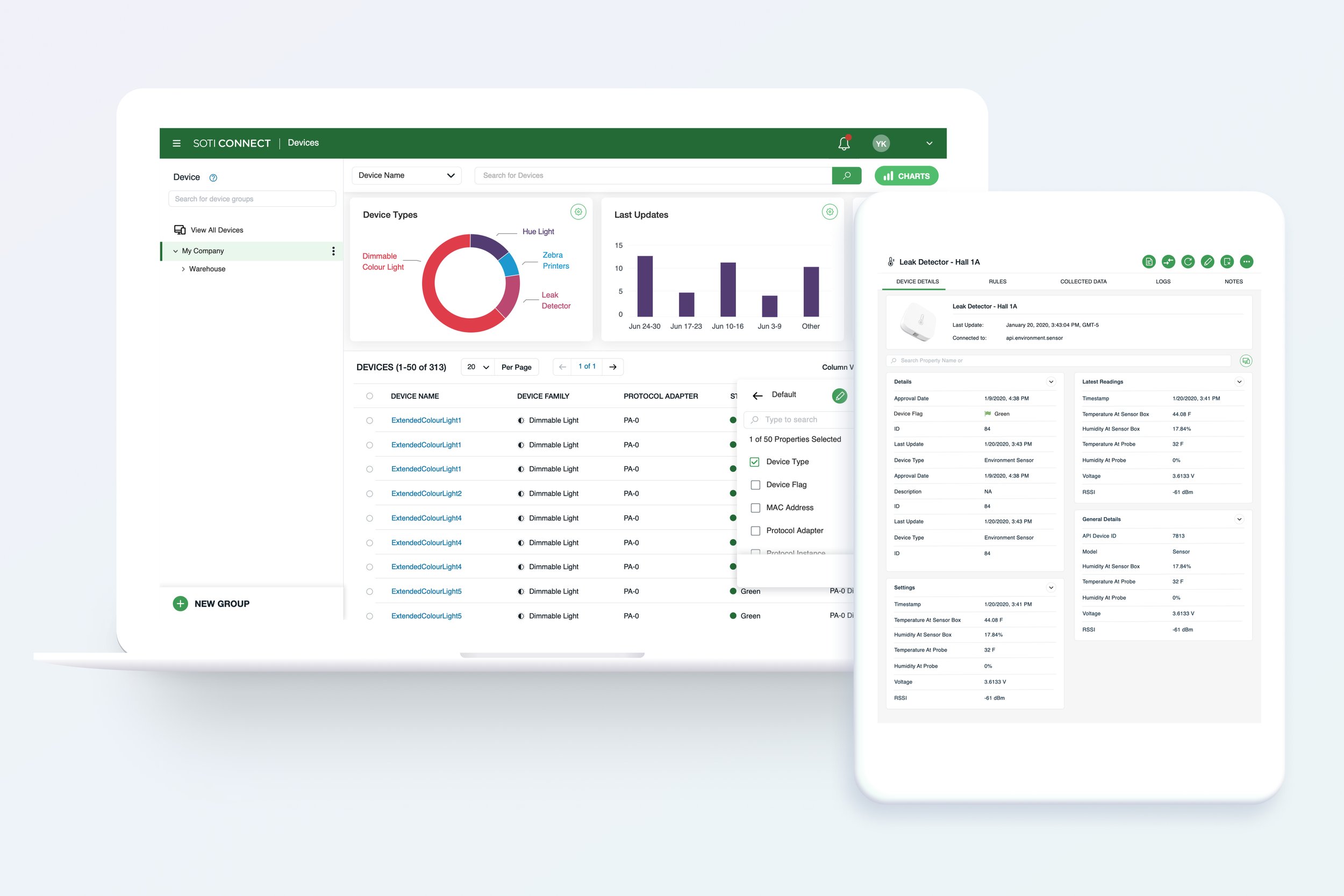1344x896 pixels.
Task: Enable the Protocol Adapter checkbox
Action: [755, 531]
